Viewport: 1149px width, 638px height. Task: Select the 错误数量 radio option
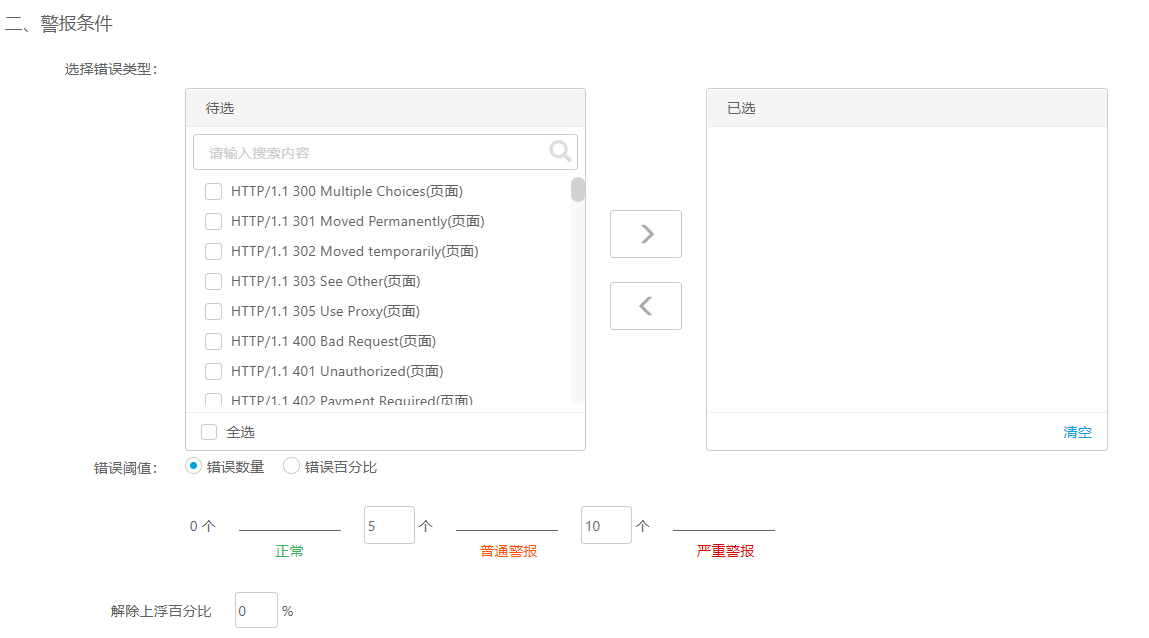194,466
